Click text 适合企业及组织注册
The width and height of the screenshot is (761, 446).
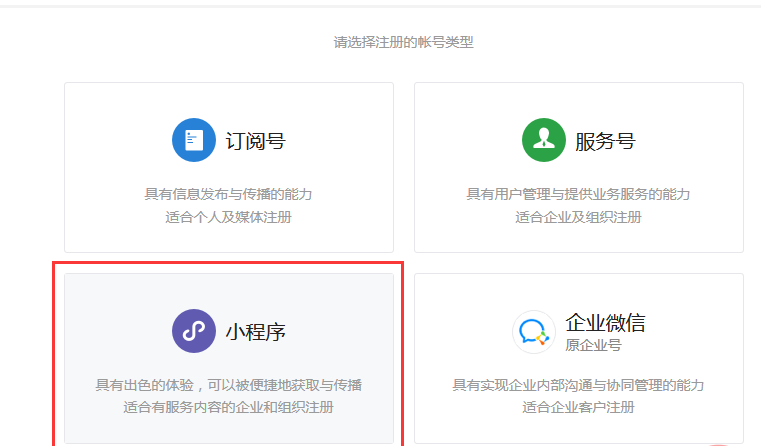tap(578, 217)
